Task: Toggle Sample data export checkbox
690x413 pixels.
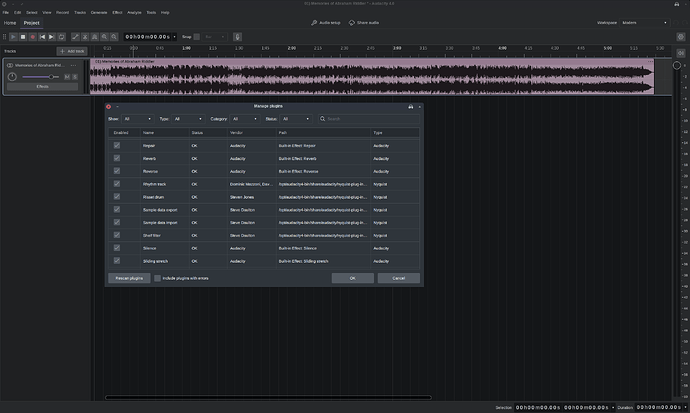Action: [x=117, y=209]
